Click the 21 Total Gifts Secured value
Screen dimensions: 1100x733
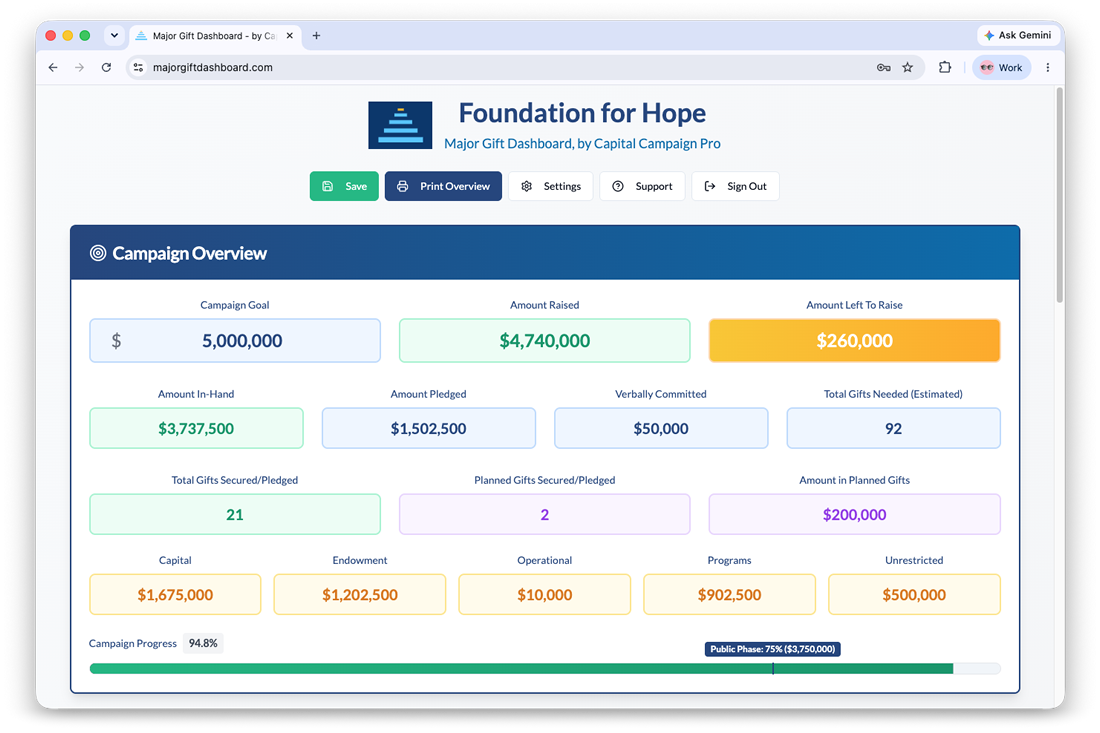[x=235, y=514]
